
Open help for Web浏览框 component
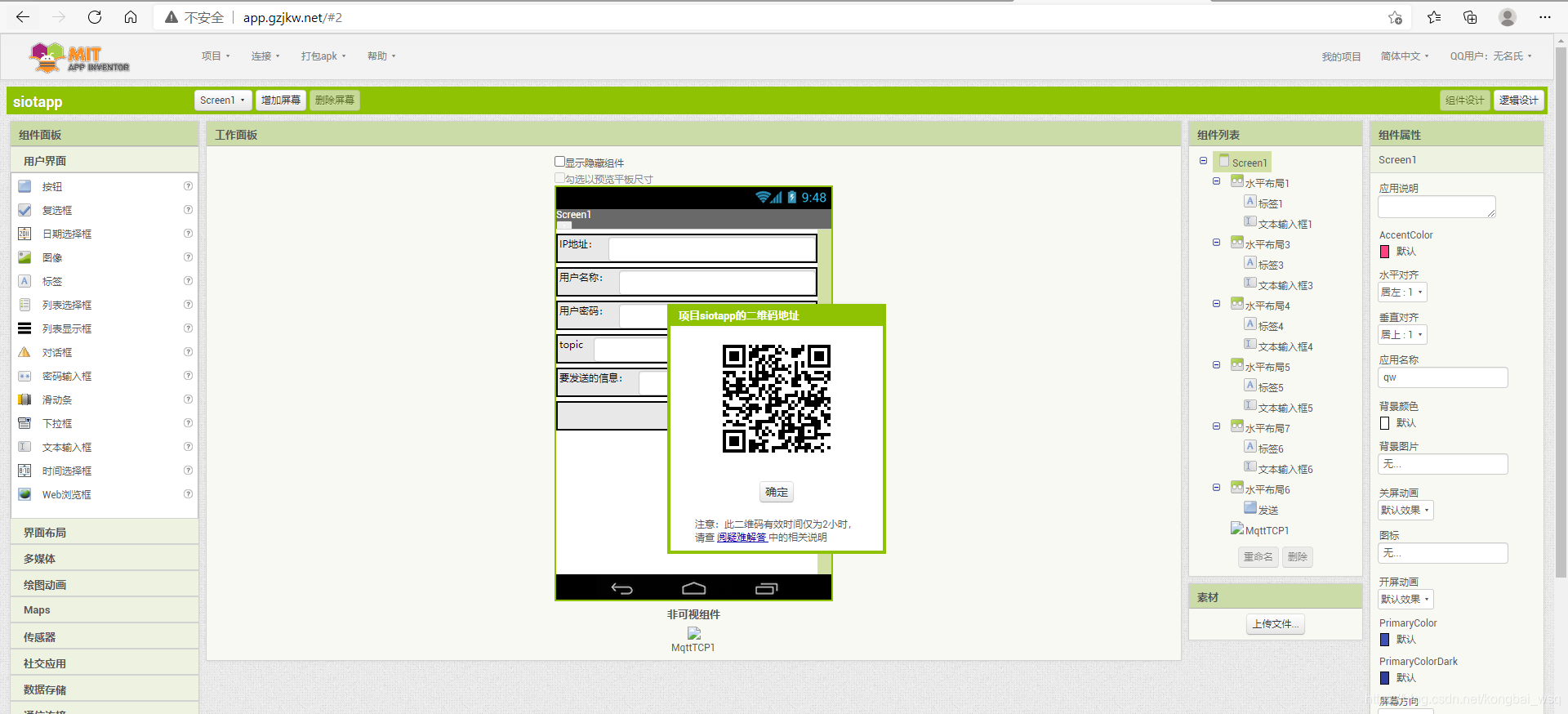tap(188, 494)
